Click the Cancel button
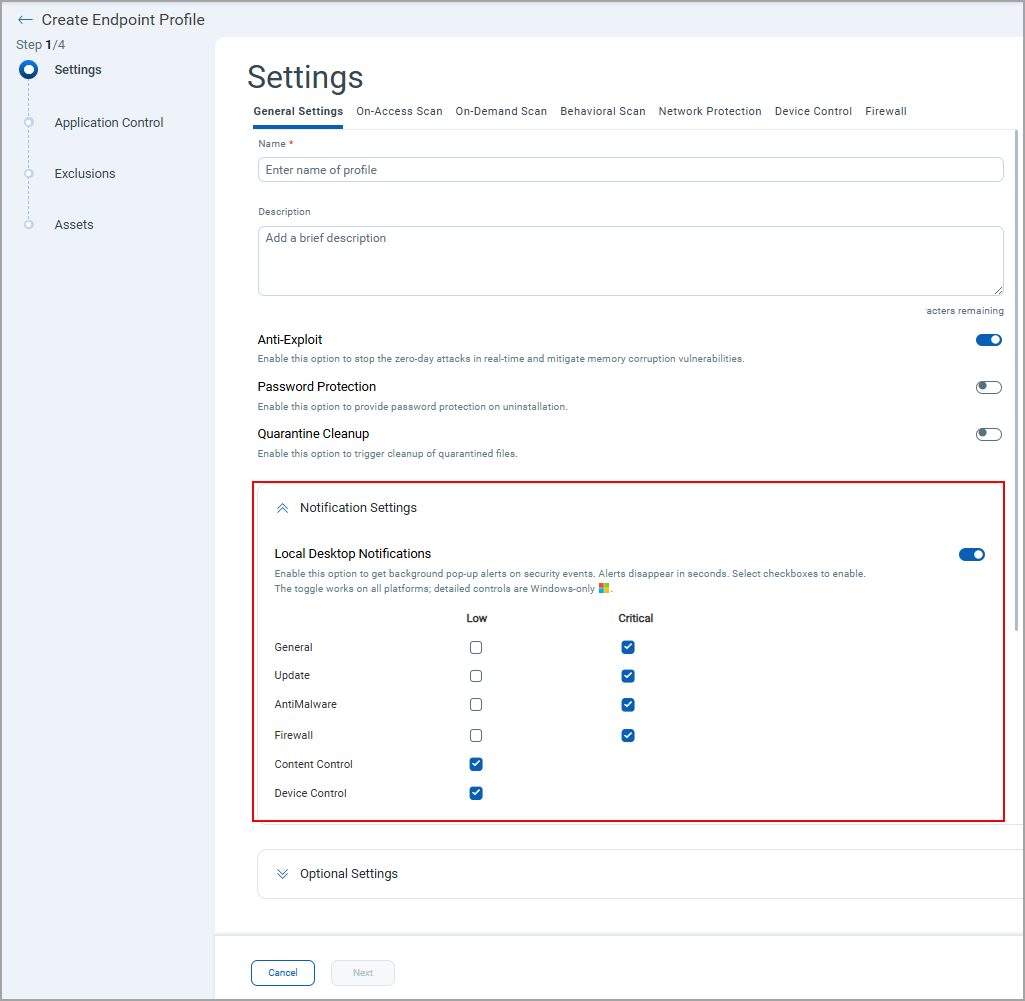 pos(282,973)
